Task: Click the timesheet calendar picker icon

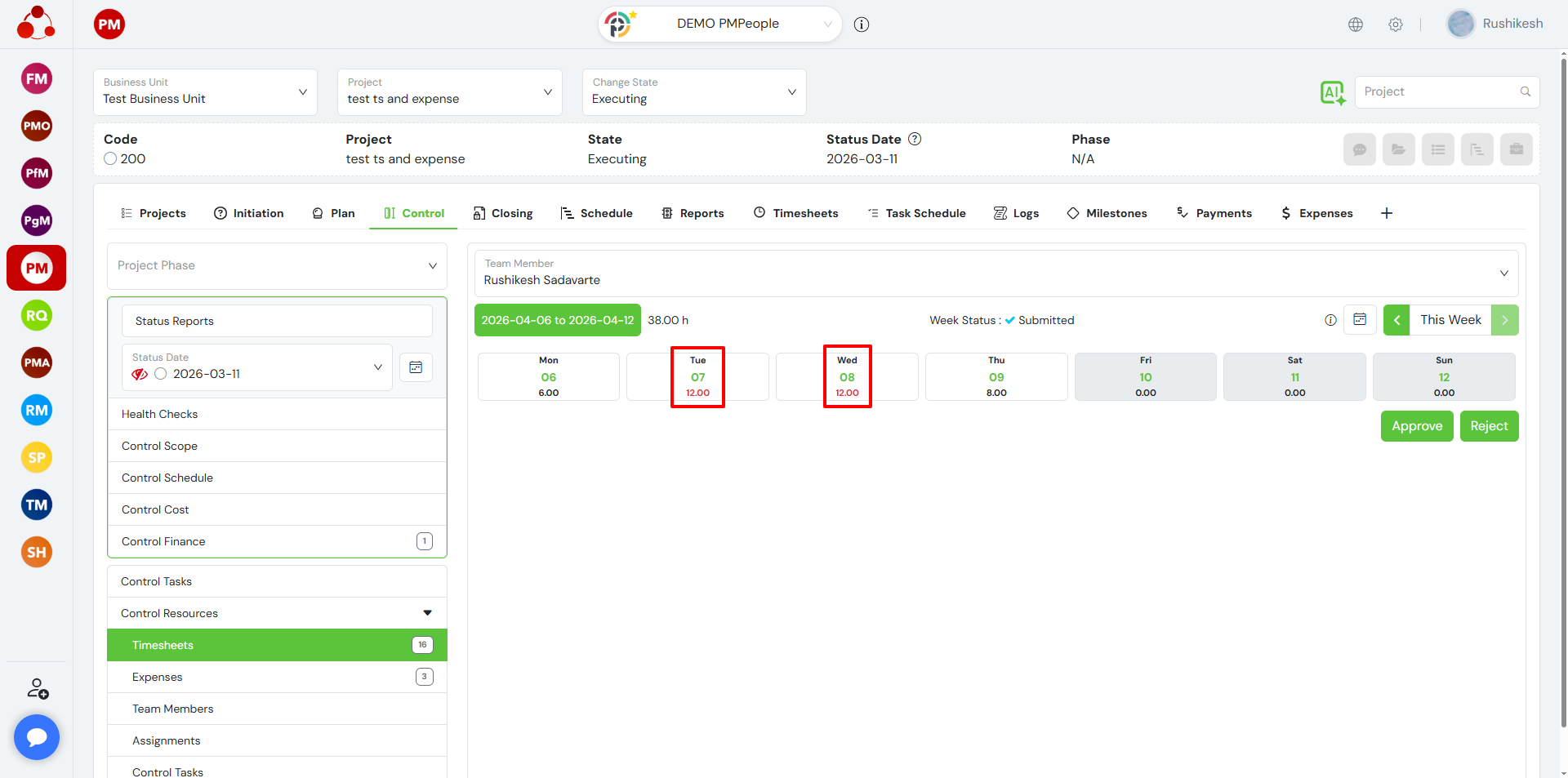Action: [1360, 320]
